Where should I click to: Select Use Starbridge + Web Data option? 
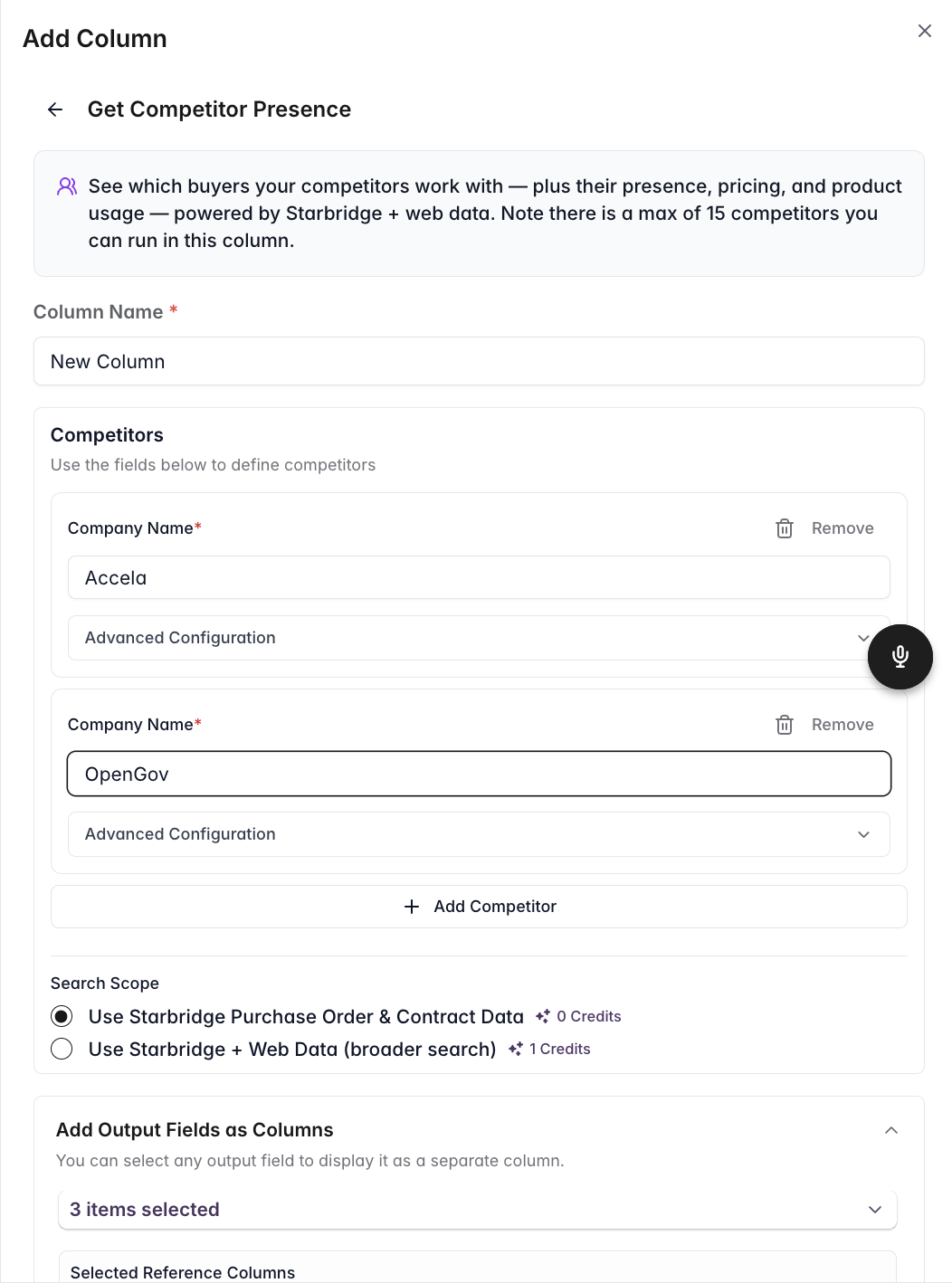tap(61, 1049)
